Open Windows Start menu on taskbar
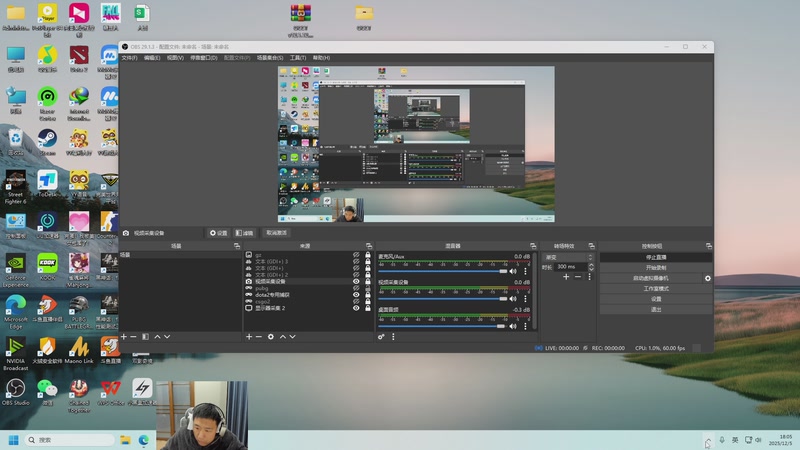 click(x=14, y=440)
